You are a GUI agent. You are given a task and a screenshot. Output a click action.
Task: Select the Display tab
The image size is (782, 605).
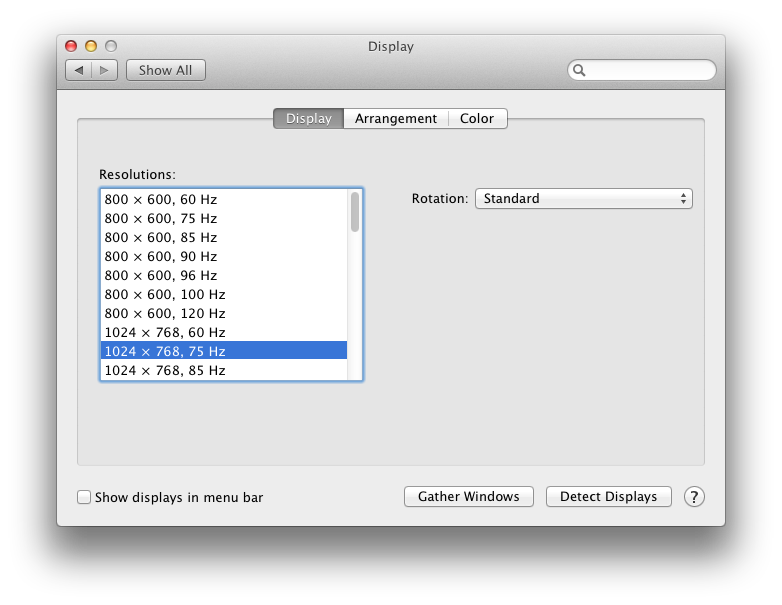click(309, 119)
